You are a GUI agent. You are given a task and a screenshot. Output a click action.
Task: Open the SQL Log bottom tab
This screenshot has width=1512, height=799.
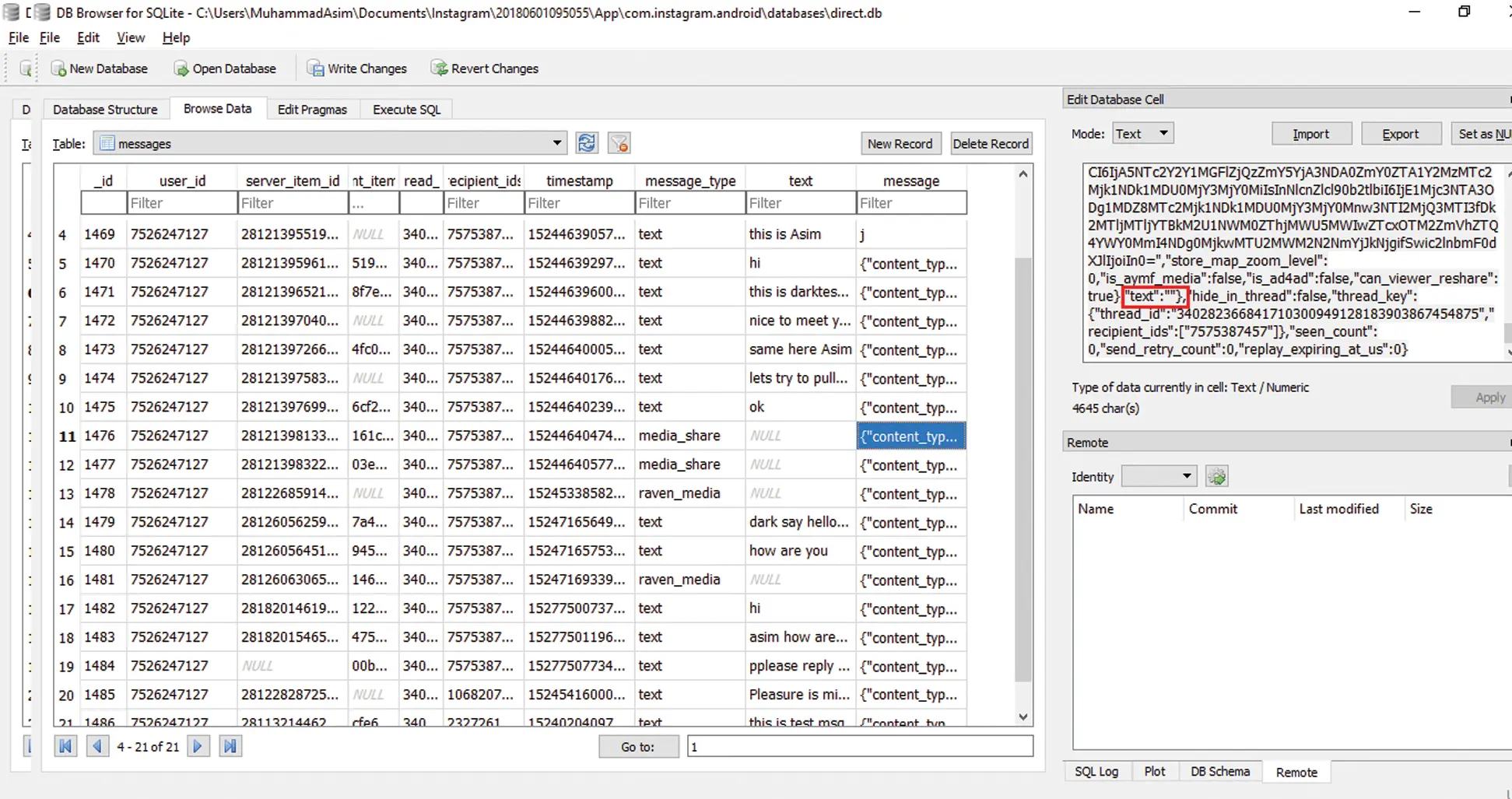[x=1096, y=771]
